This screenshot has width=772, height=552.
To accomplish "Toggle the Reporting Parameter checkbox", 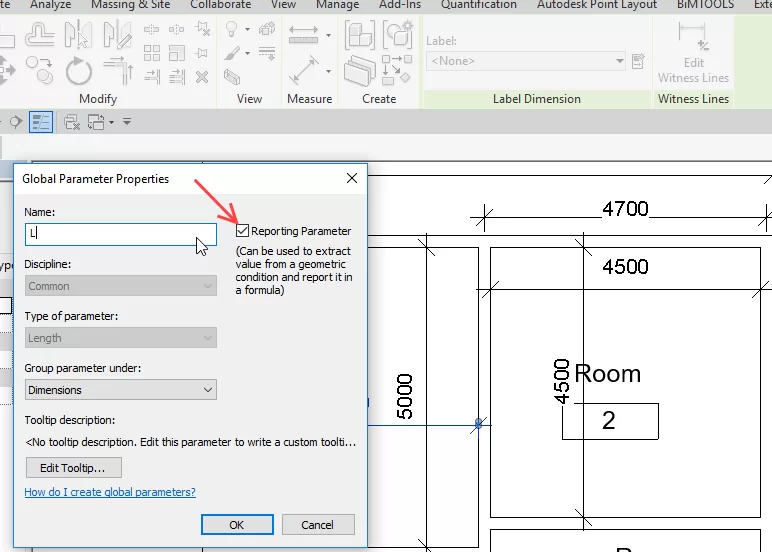I will (243, 231).
